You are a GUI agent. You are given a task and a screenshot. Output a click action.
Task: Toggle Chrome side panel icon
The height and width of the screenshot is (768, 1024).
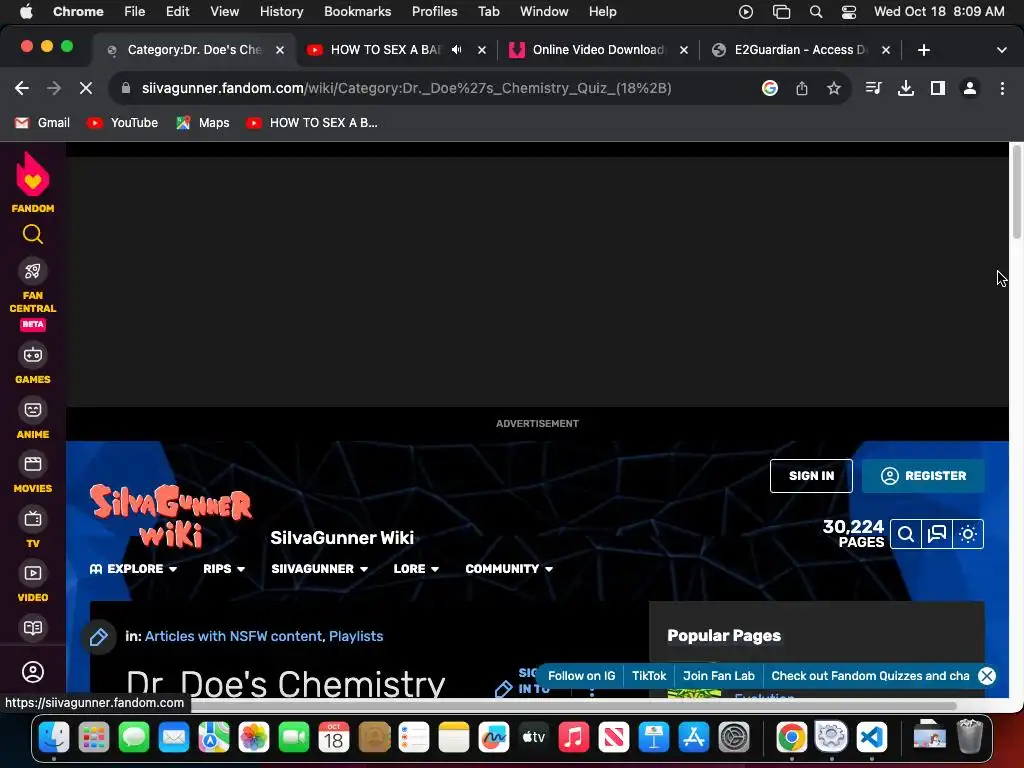(x=938, y=88)
